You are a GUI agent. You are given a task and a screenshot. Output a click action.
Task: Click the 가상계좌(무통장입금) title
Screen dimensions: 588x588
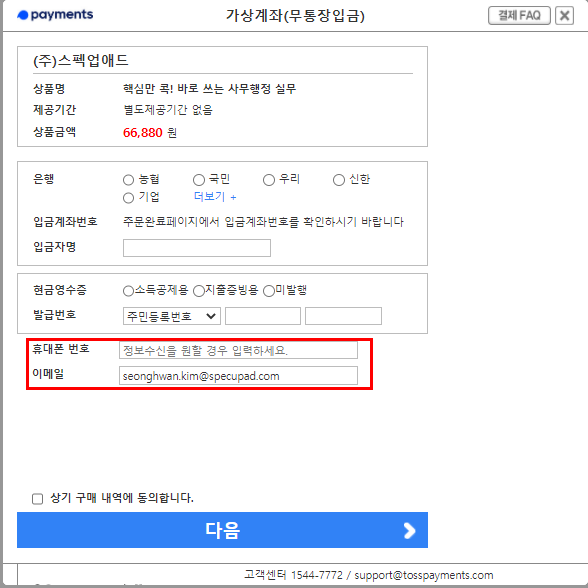click(x=295, y=15)
